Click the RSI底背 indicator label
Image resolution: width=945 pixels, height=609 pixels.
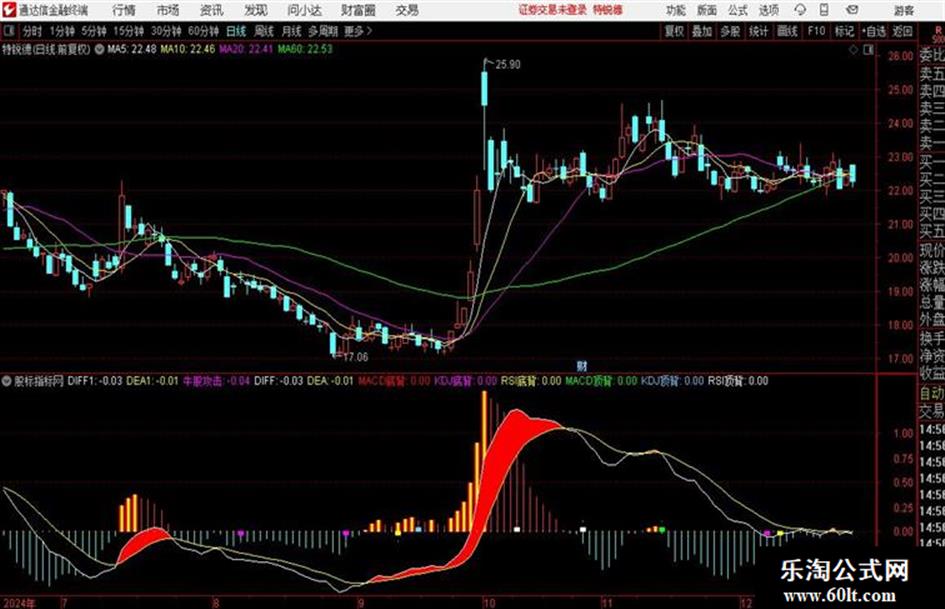tap(531, 381)
